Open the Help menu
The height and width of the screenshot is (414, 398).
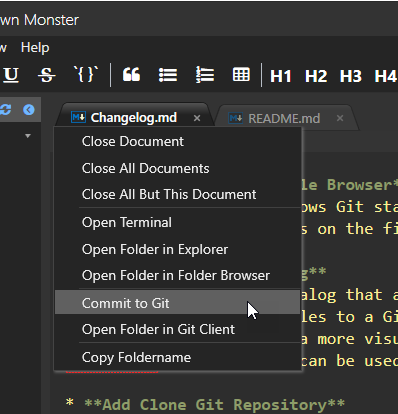35,48
